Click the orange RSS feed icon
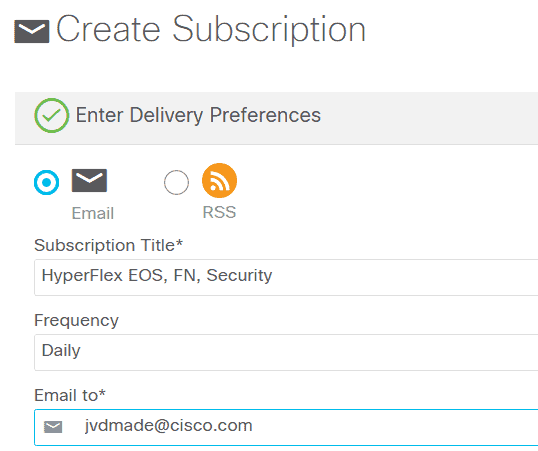538x451 pixels. (x=219, y=181)
